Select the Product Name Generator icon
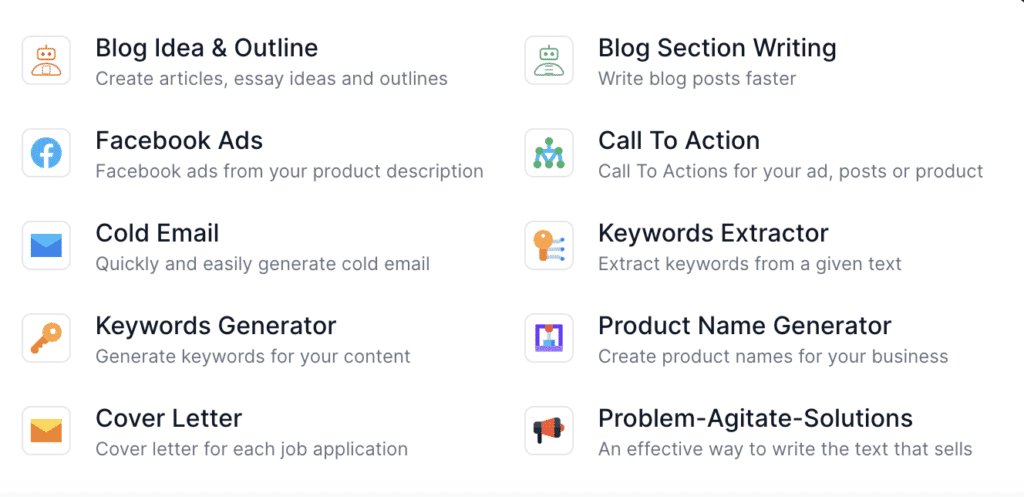1024x497 pixels. (549, 338)
